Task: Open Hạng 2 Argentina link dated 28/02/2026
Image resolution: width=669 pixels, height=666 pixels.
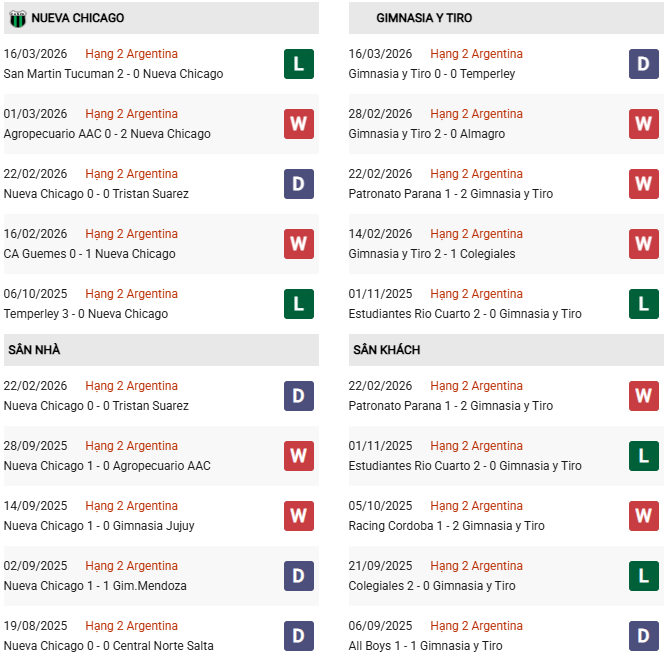Action: pyautogui.click(x=477, y=114)
